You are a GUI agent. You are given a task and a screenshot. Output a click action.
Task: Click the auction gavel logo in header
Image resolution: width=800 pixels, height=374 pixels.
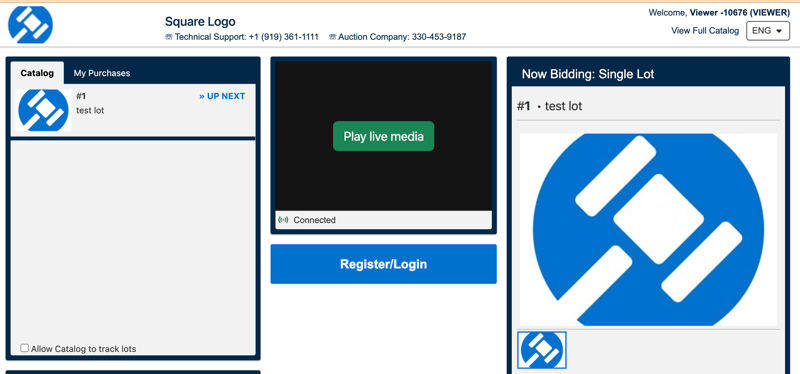[31, 24]
